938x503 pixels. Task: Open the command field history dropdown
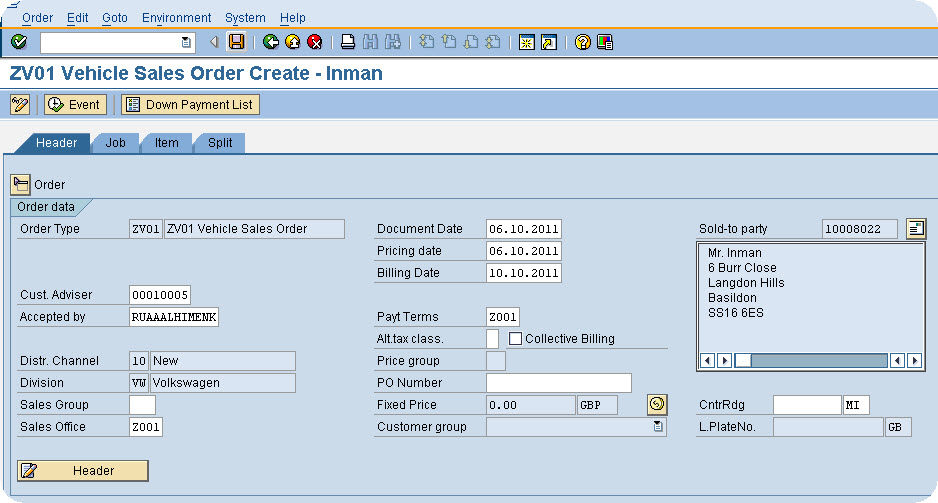186,42
